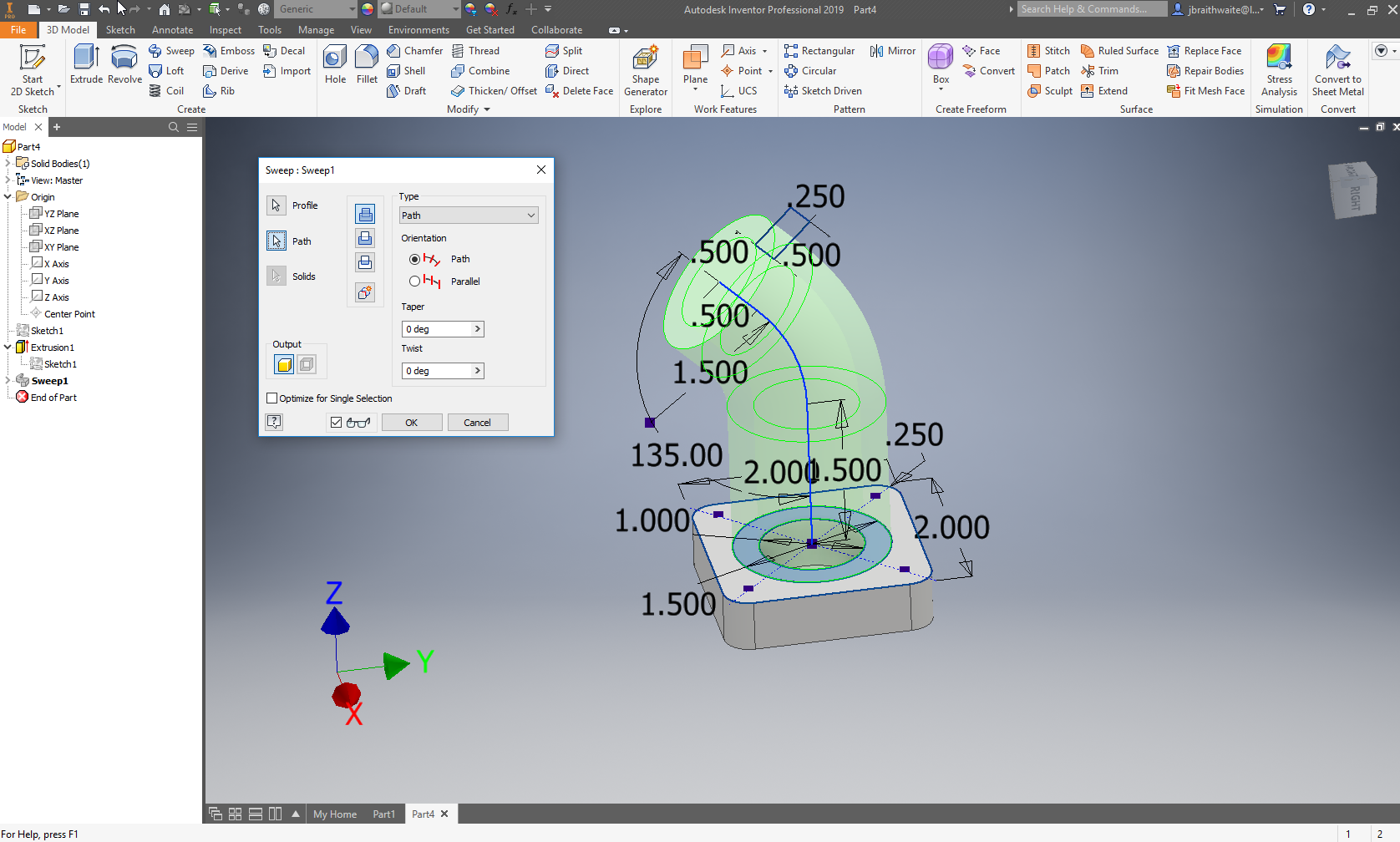
Task: Open the Generic material dropdown
Action: click(x=317, y=9)
